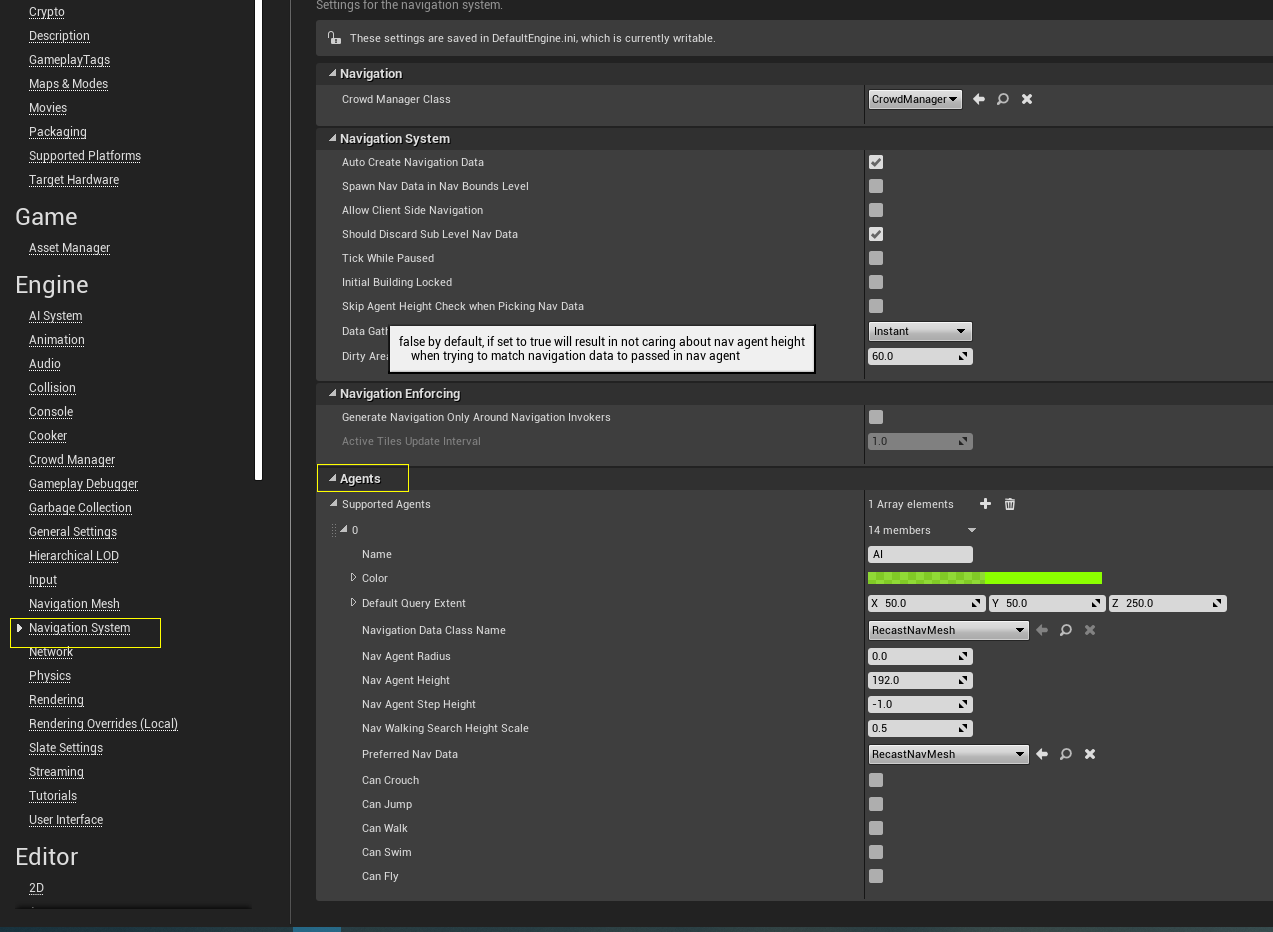Viewport: 1273px width, 932px height.
Task: Open the Data Gathering Mode Instant dropdown
Action: click(x=919, y=331)
